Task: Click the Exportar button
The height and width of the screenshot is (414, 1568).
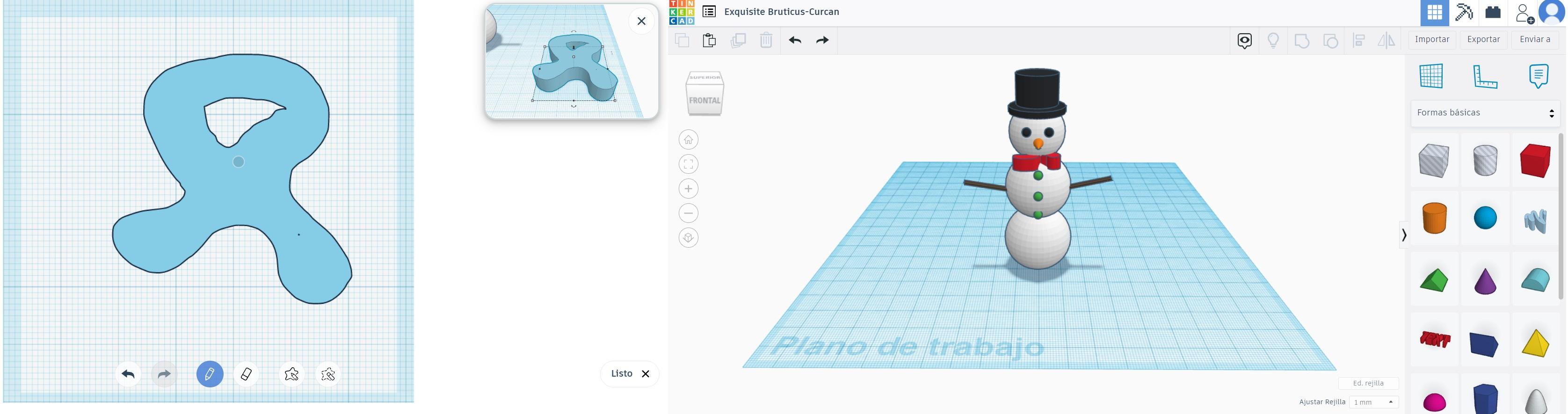Action: click(x=1483, y=40)
